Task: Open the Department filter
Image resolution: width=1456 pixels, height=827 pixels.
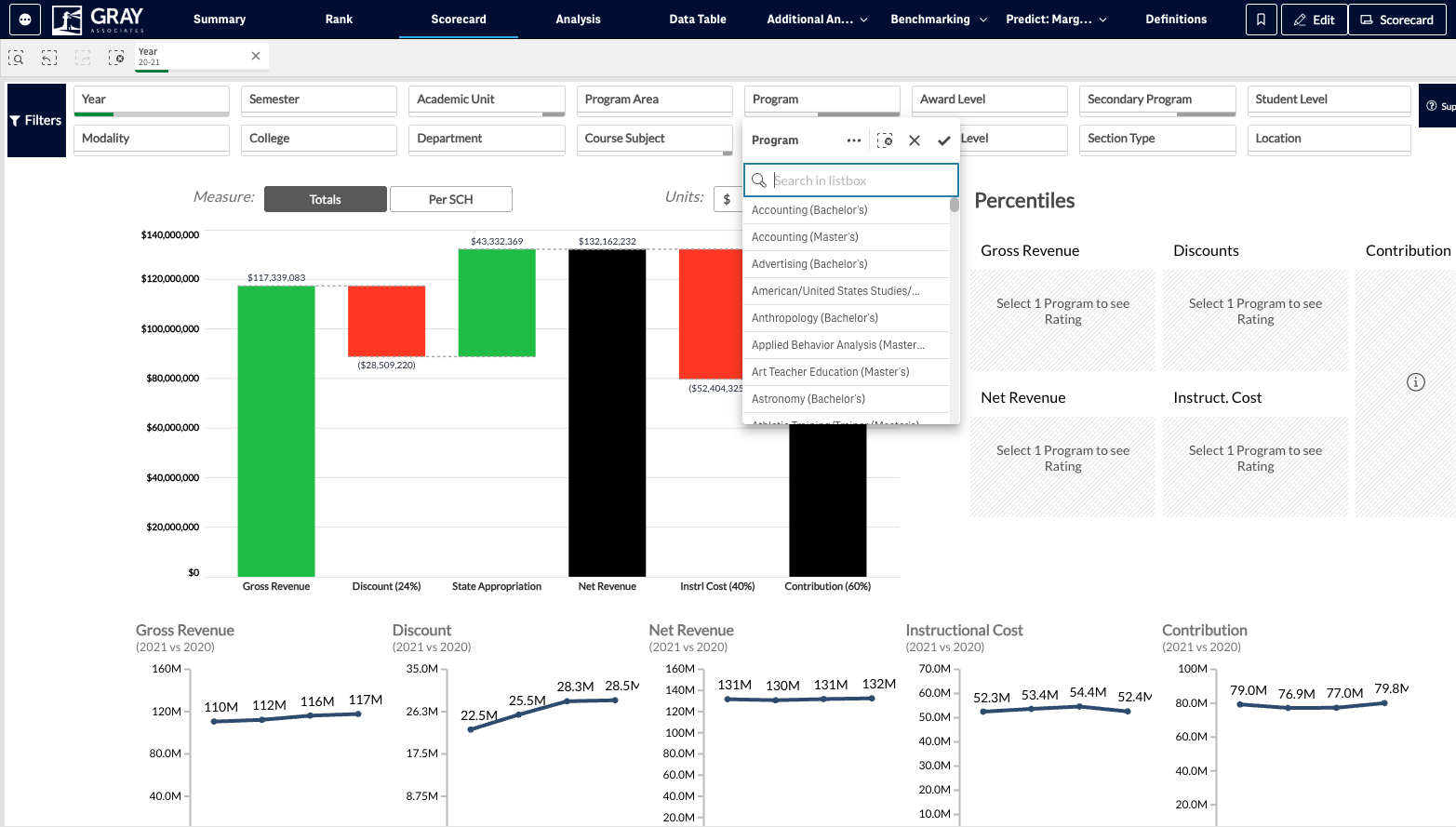Action: tap(487, 140)
